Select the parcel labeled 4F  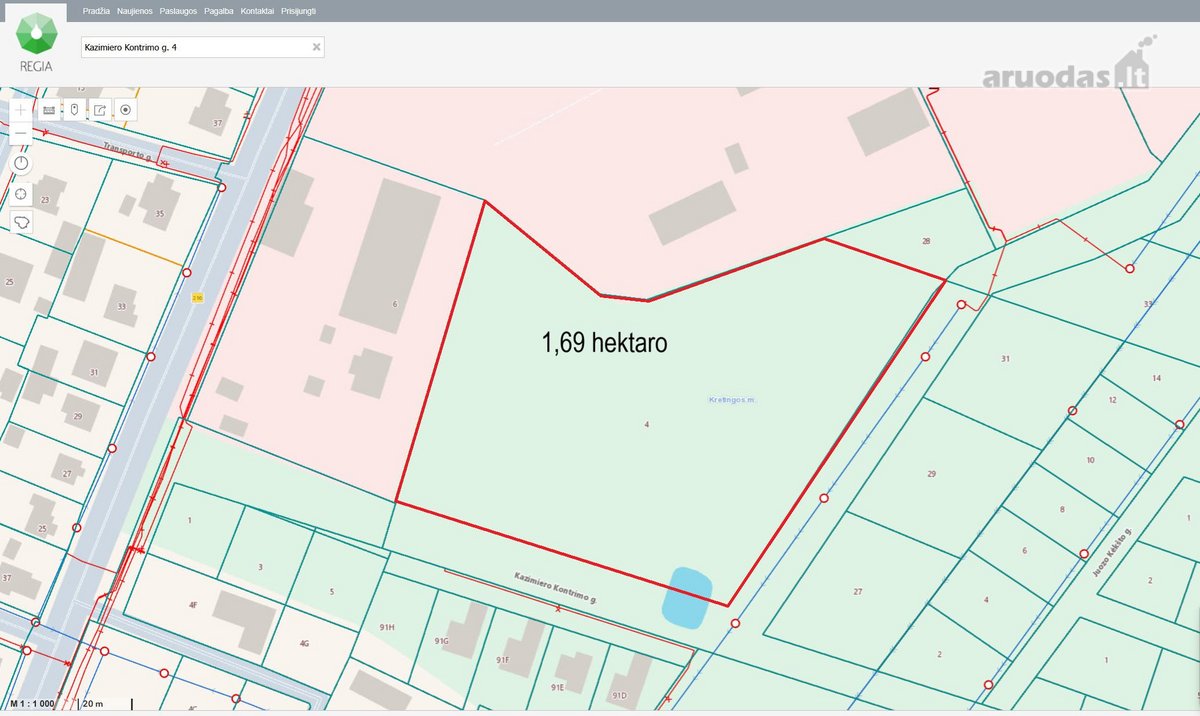193,604
